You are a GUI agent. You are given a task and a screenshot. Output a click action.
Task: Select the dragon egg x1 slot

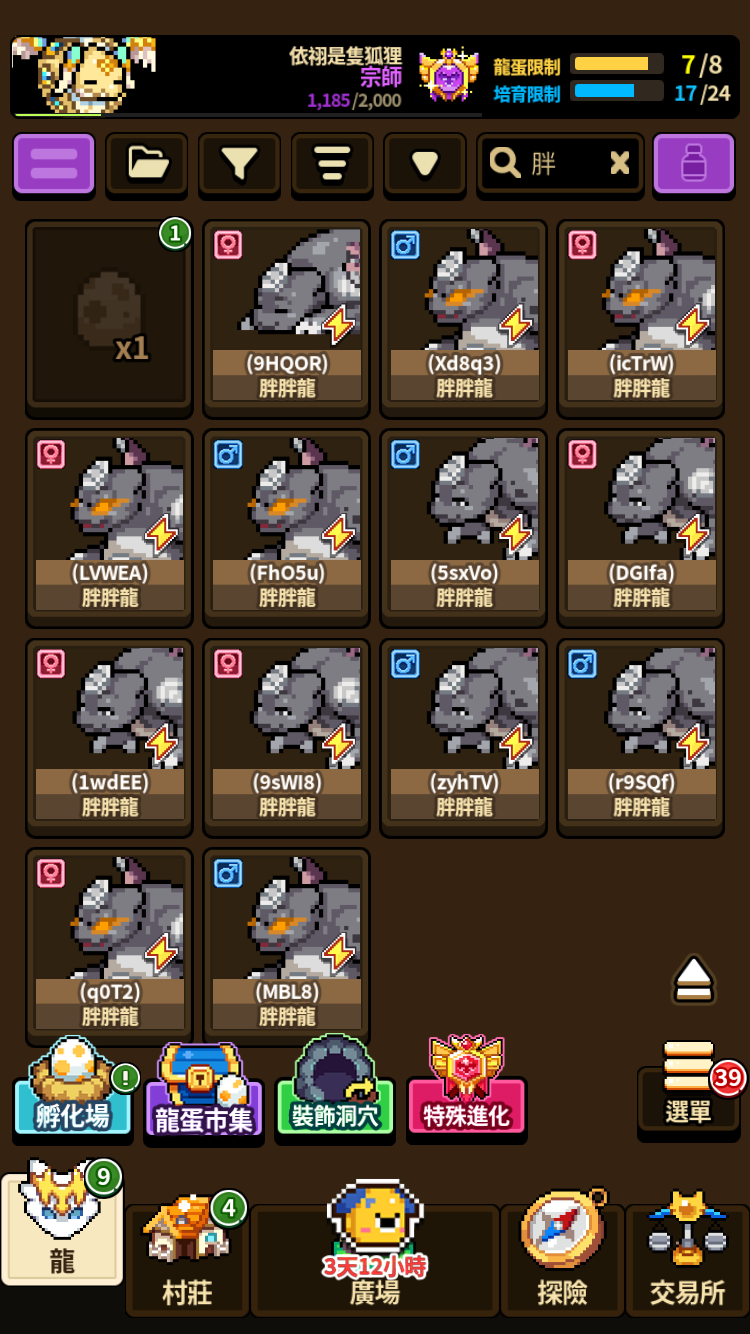pos(109,318)
